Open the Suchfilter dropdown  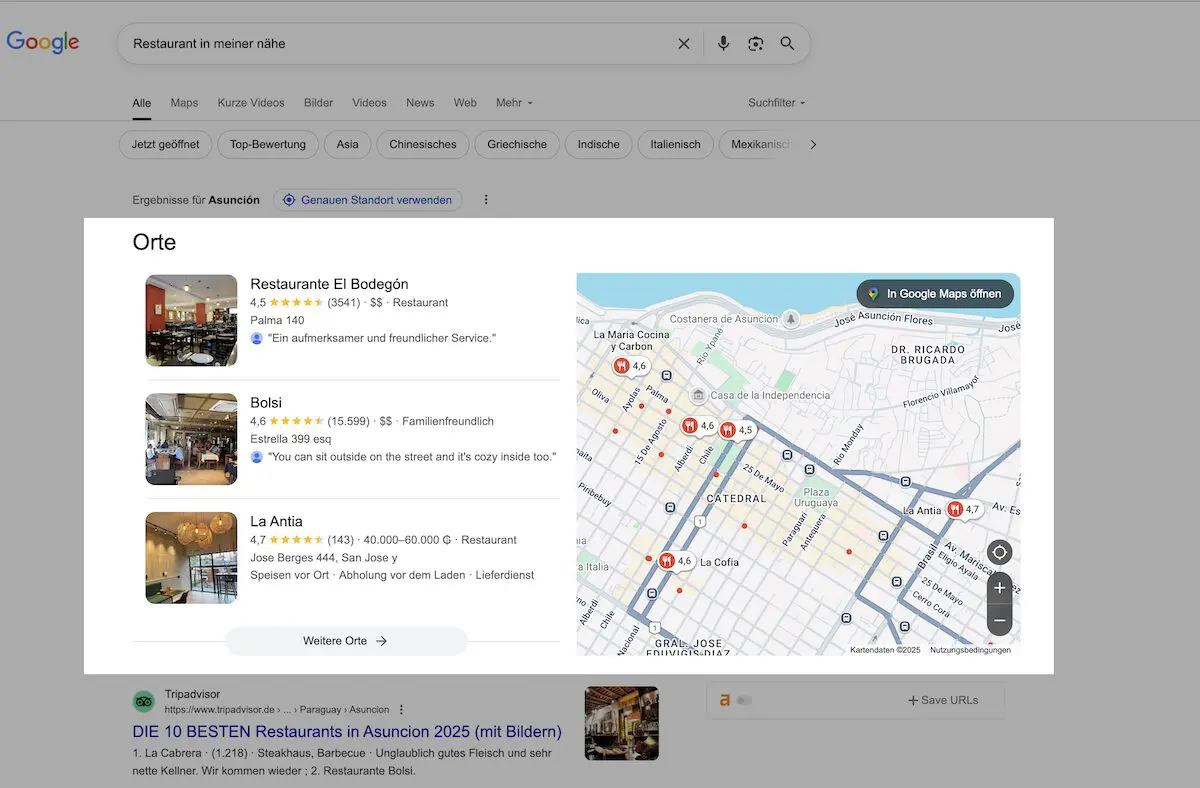[776, 103]
